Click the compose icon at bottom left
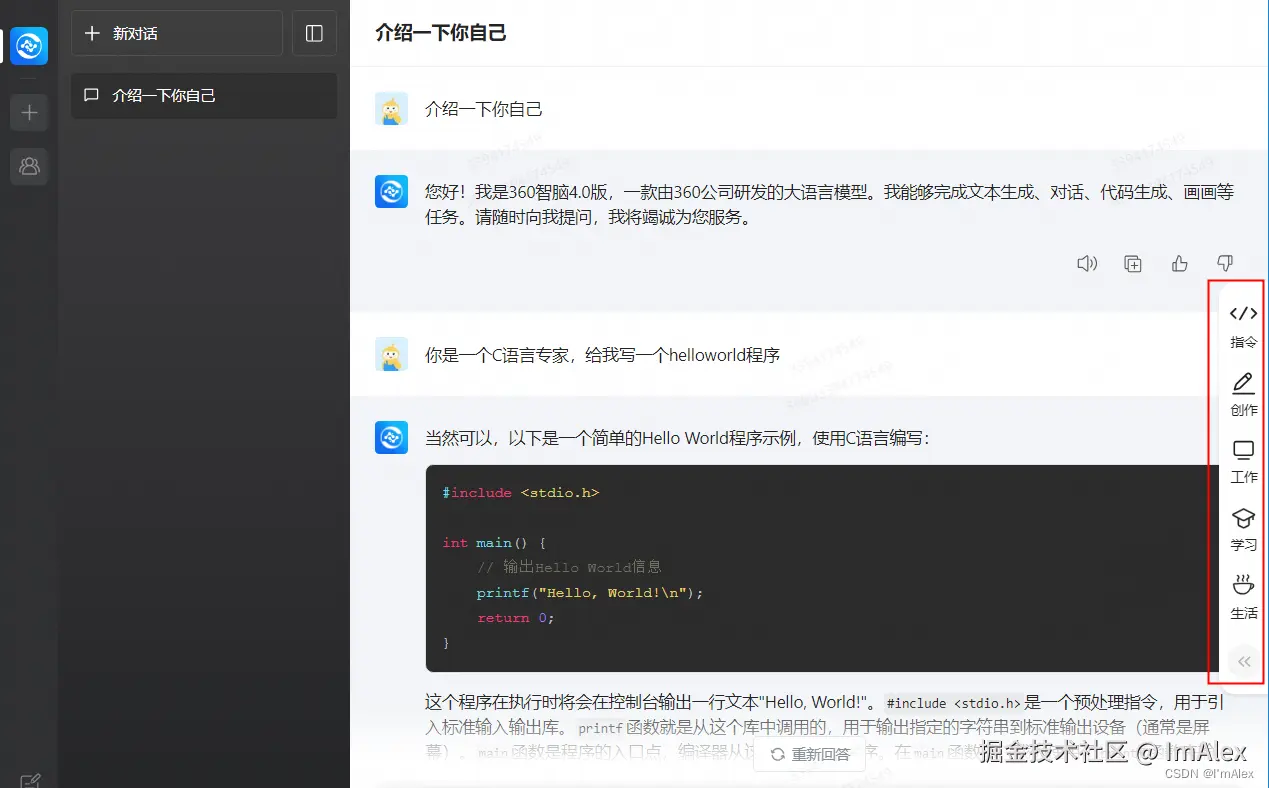Image resolution: width=1269 pixels, height=788 pixels. tap(29, 779)
